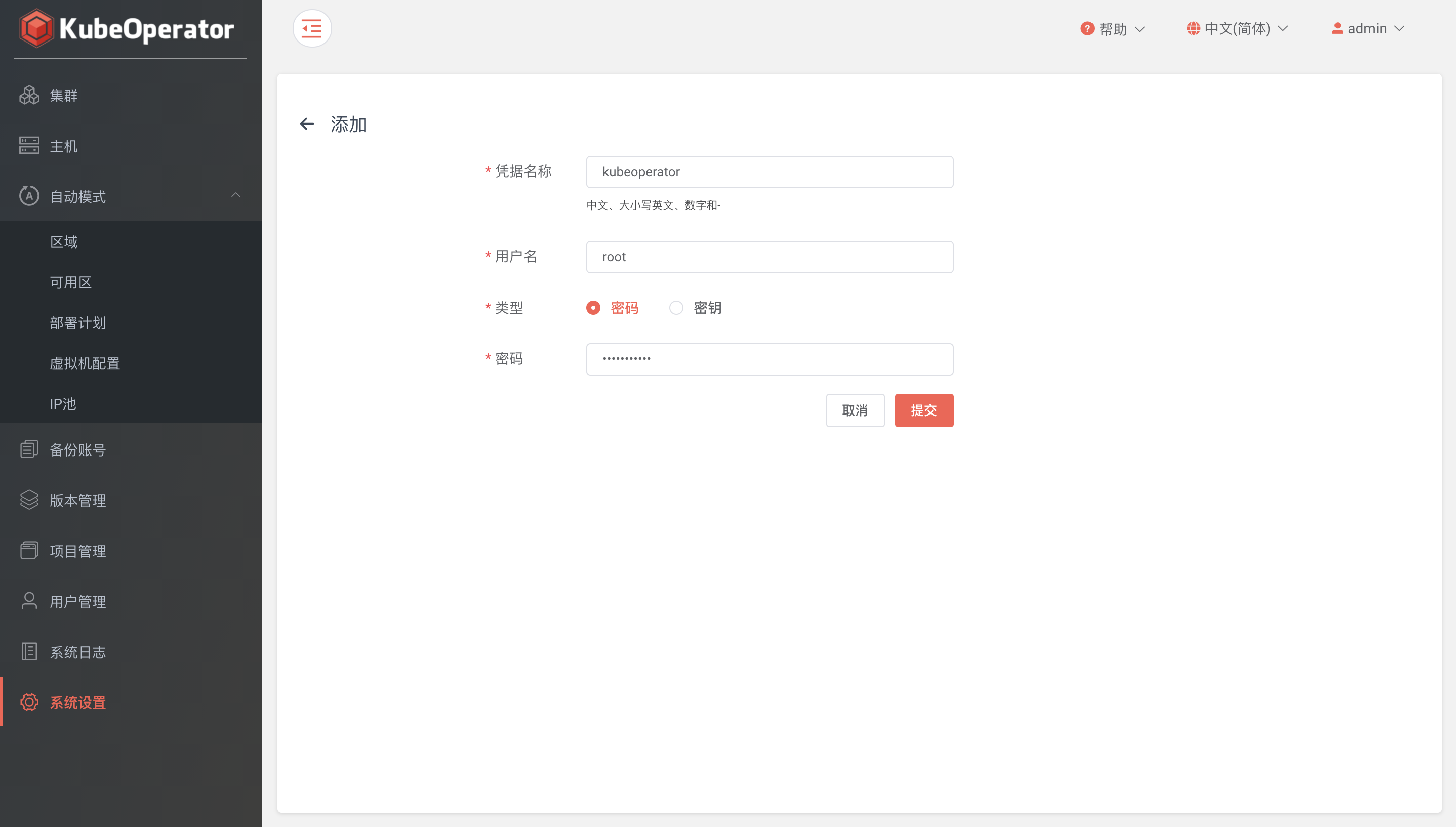View the 系统日志 (System Log) section
The image size is (1456, 827).
[76, 651]
